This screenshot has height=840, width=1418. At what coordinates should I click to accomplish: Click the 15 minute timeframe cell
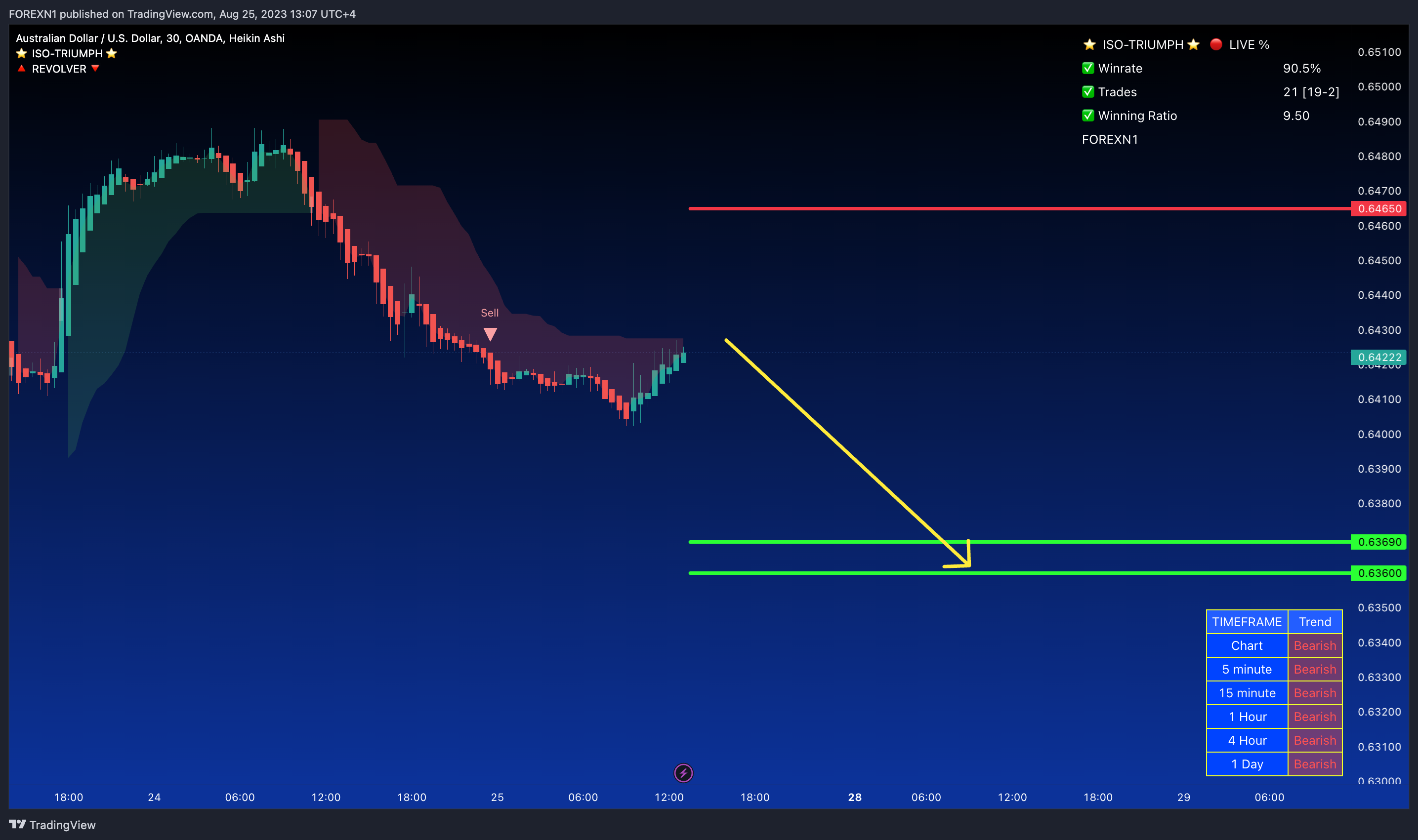pos(1247,693)
